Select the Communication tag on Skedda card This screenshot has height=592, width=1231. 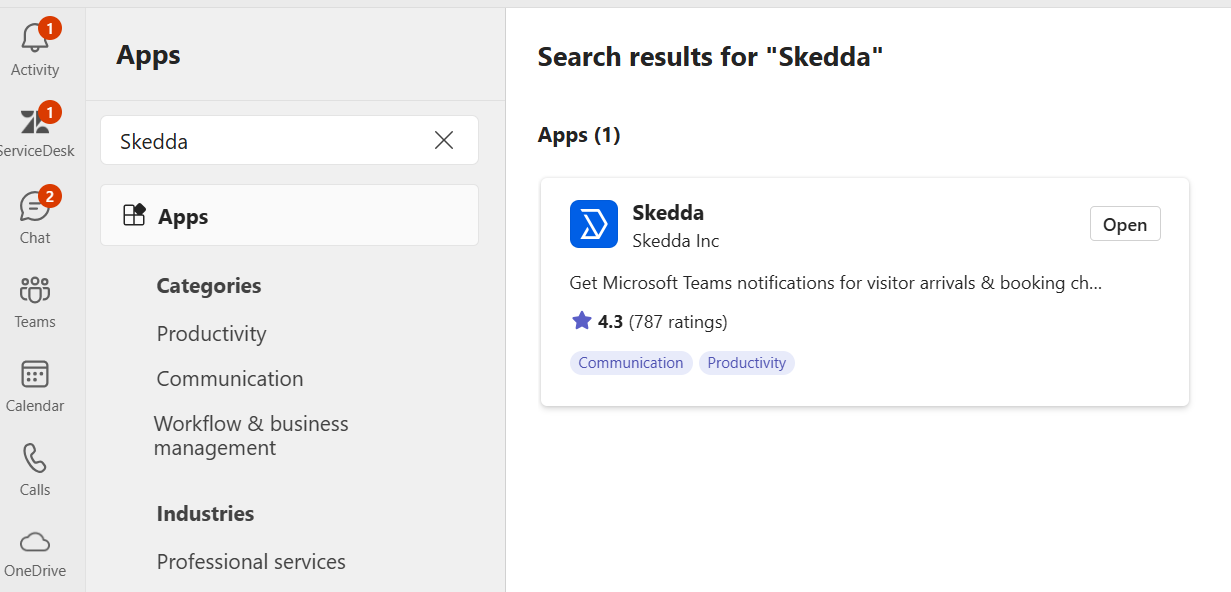[630, 362]
